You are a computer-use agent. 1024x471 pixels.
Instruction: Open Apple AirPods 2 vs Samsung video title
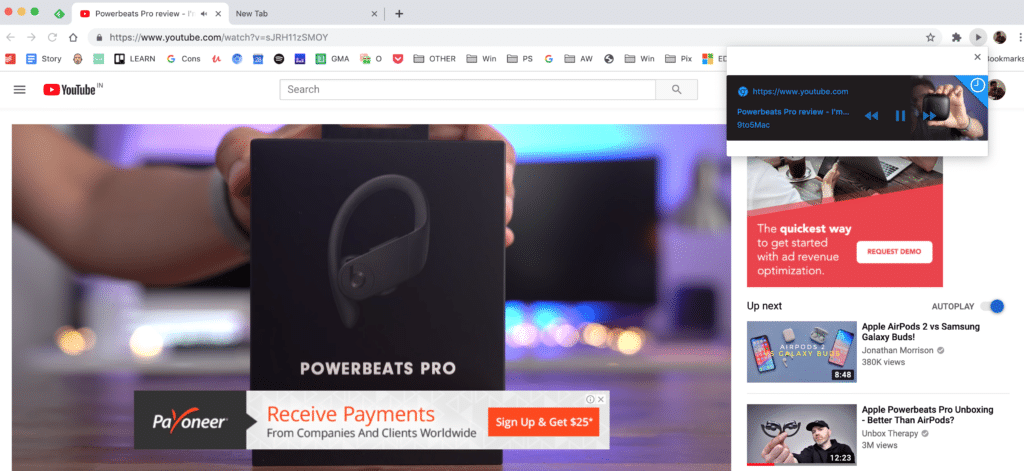921,332
